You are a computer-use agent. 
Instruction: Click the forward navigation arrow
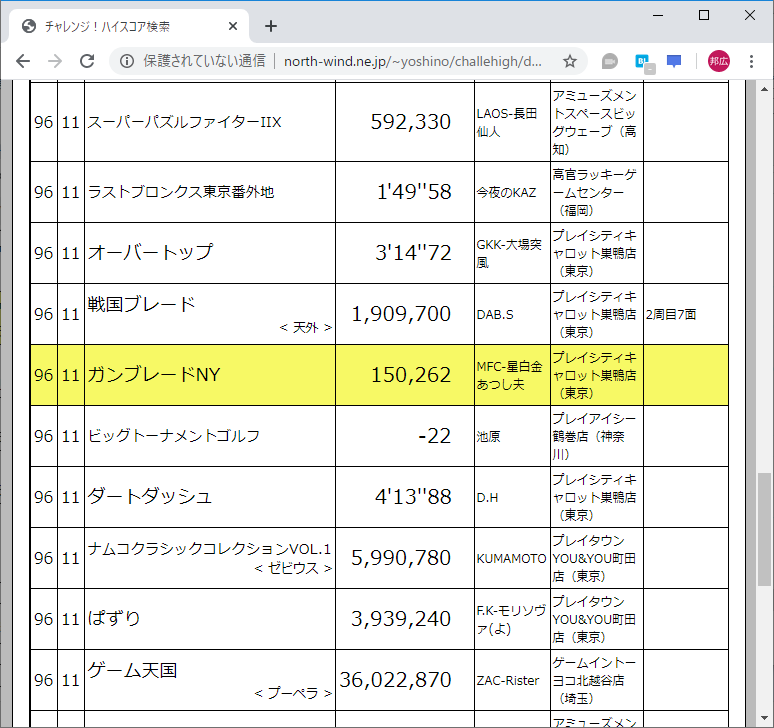pyautogui.click(x=55, y=61)
